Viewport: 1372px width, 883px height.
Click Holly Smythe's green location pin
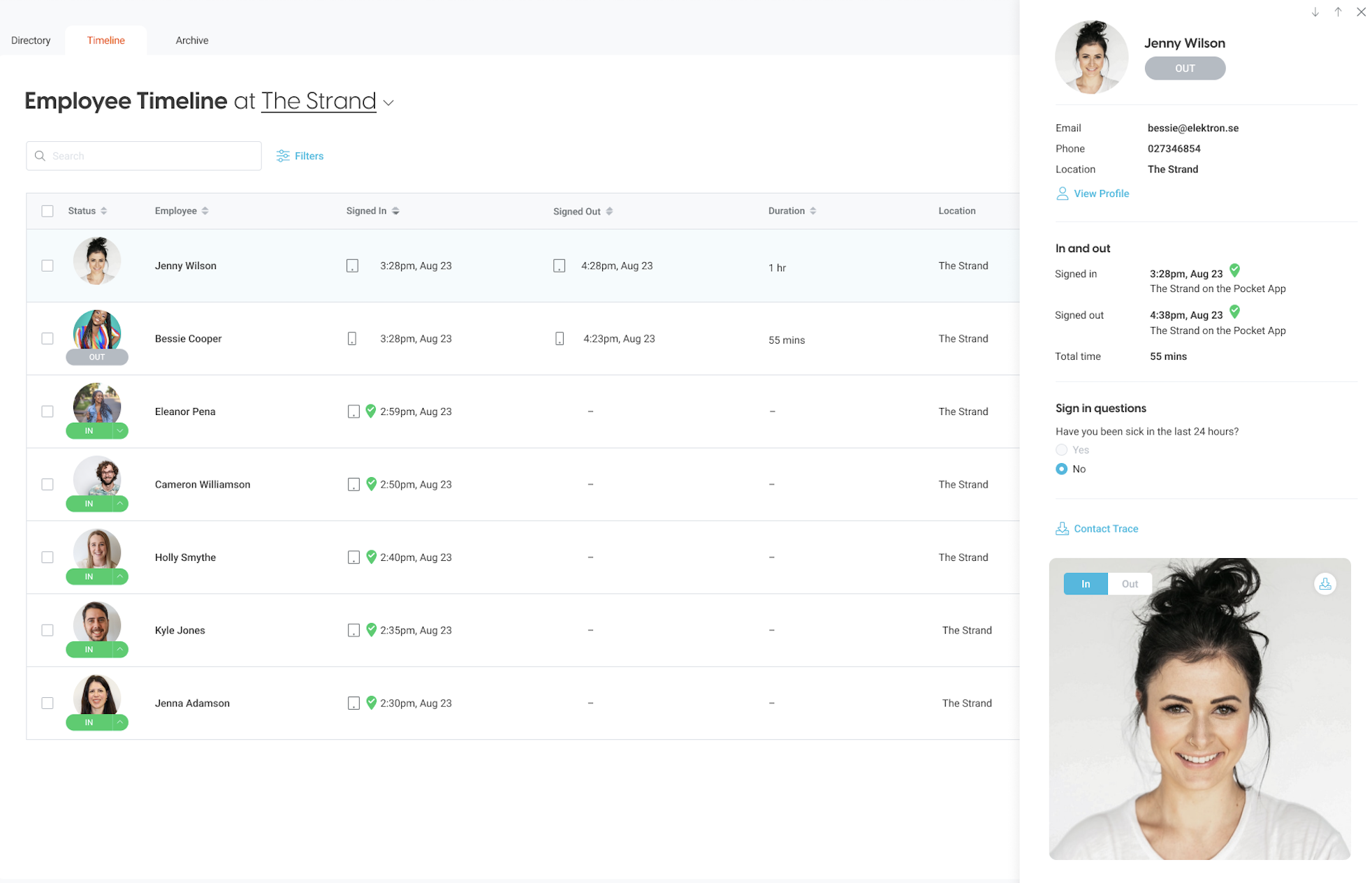point(371,557)
